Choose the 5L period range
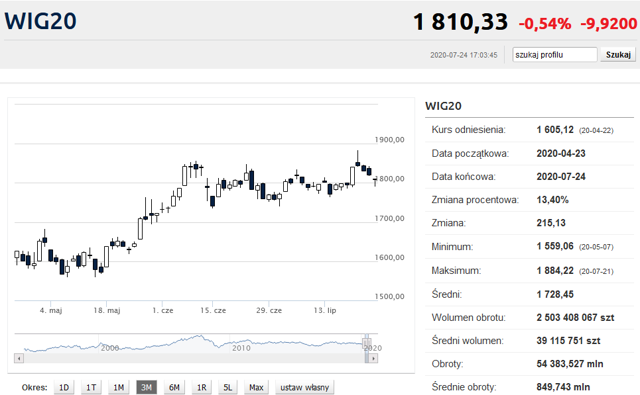The height and width of the screenshot is (395, 640). click(x=228, y=387)
